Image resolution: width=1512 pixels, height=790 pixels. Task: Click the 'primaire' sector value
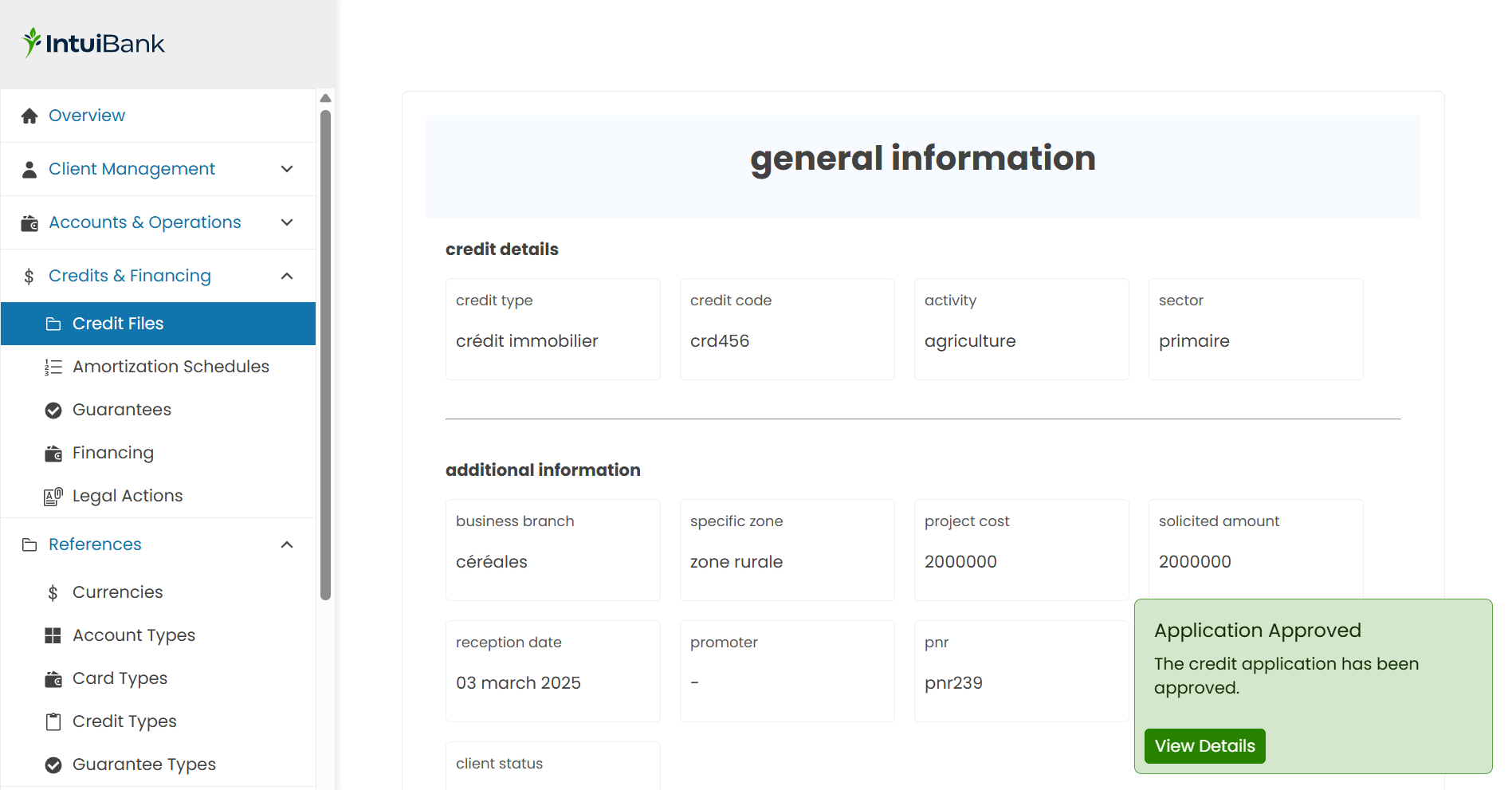[x=1194, y=341]
